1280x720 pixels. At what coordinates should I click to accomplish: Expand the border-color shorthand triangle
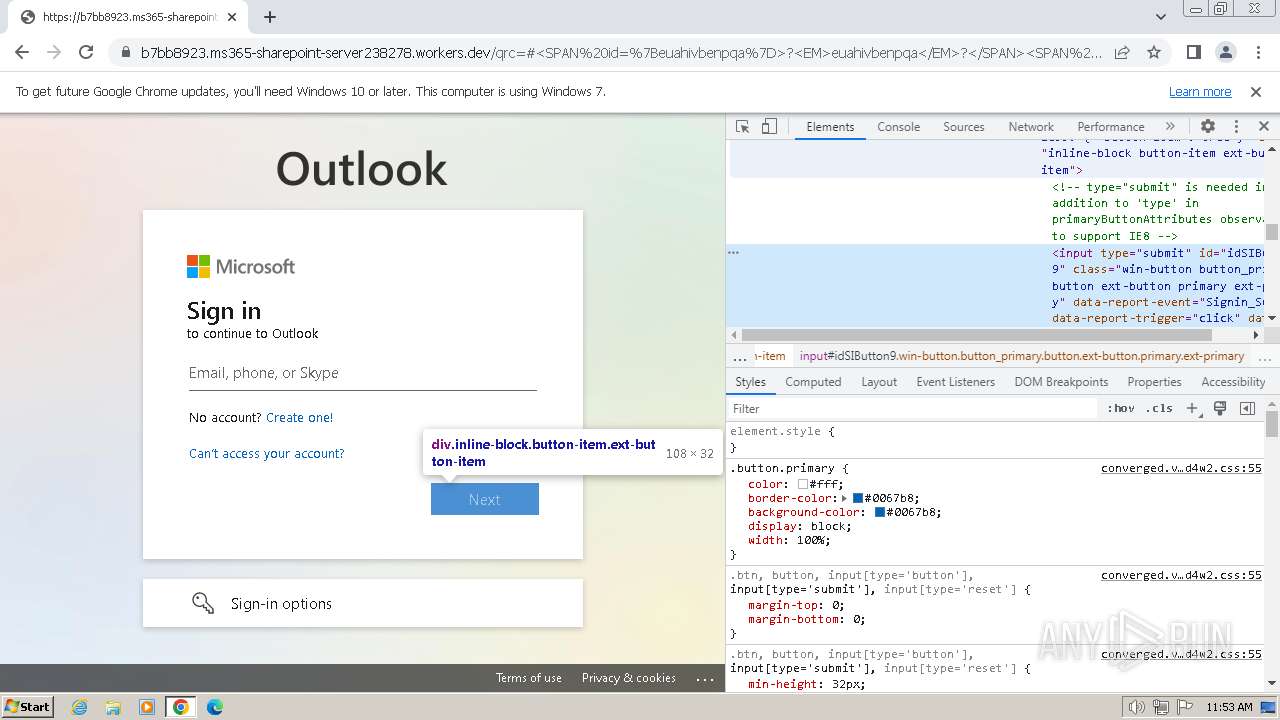click(x=845, y=498)
